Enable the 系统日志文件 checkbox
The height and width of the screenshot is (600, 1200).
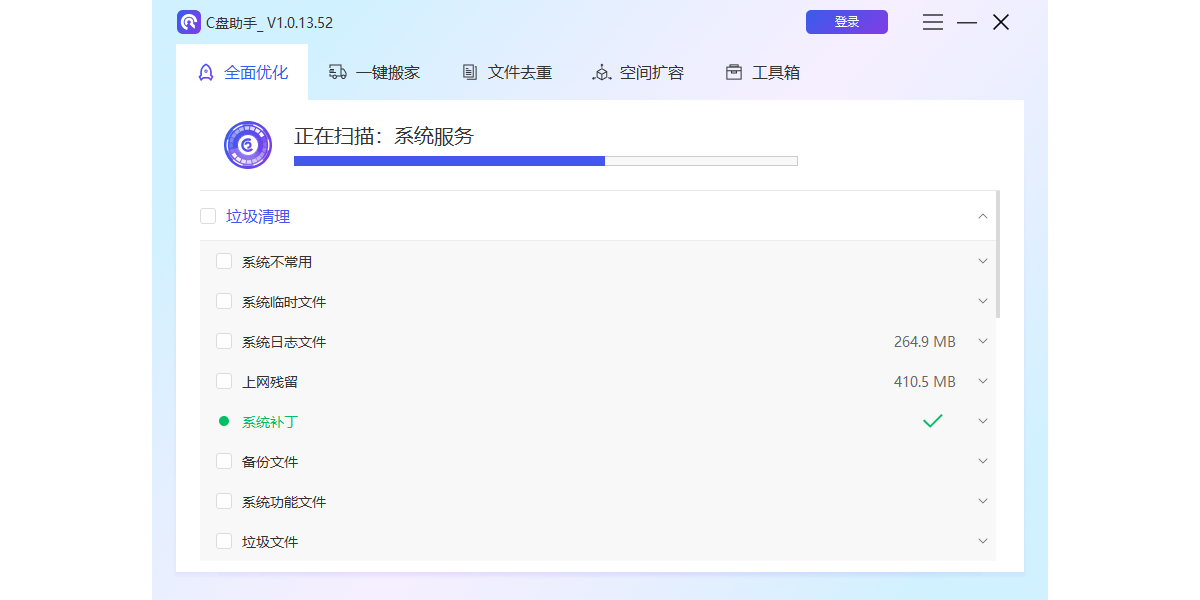coord(224,341)
